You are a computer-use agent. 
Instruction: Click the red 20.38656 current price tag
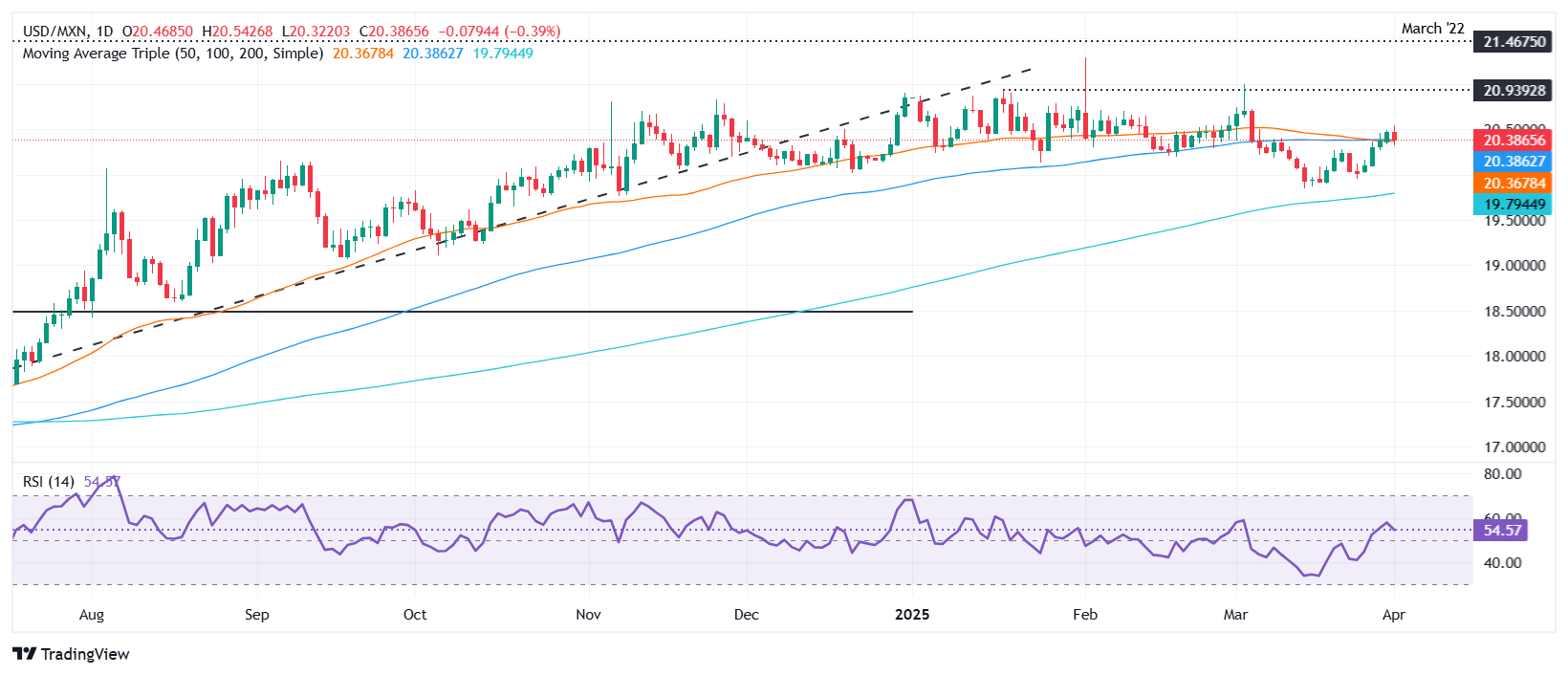(1514, 141)
